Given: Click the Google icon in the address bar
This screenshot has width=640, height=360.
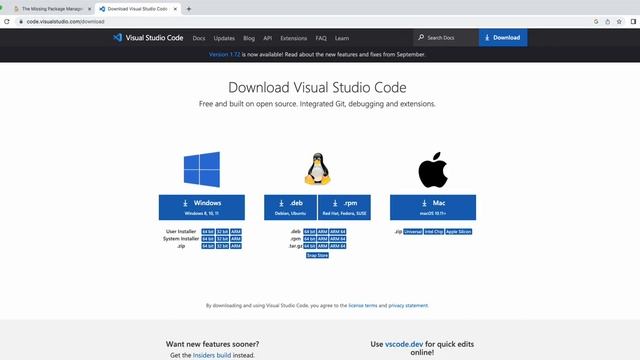Looking at the screenshot, I should 596,22.
